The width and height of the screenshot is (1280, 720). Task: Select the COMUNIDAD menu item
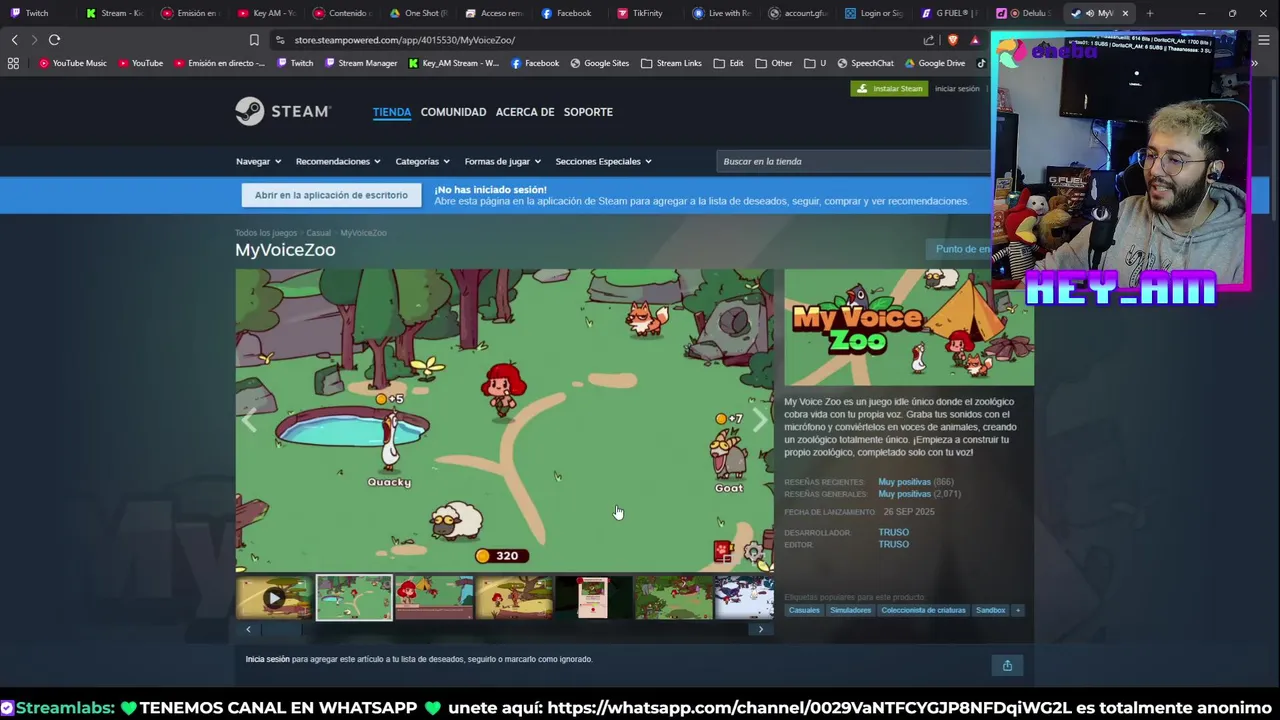pyautogui.click(x=453, y=112)
